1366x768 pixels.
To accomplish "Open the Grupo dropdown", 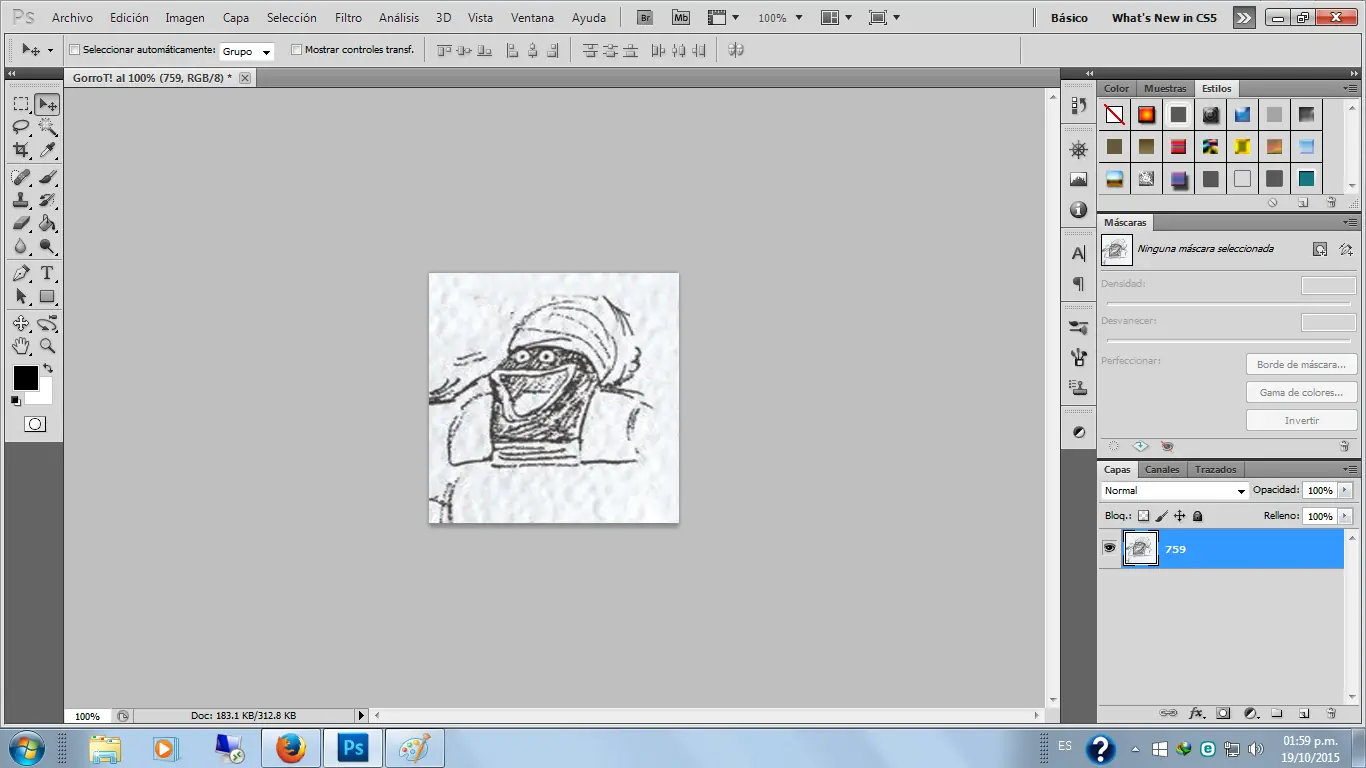I will pos(246,51).
